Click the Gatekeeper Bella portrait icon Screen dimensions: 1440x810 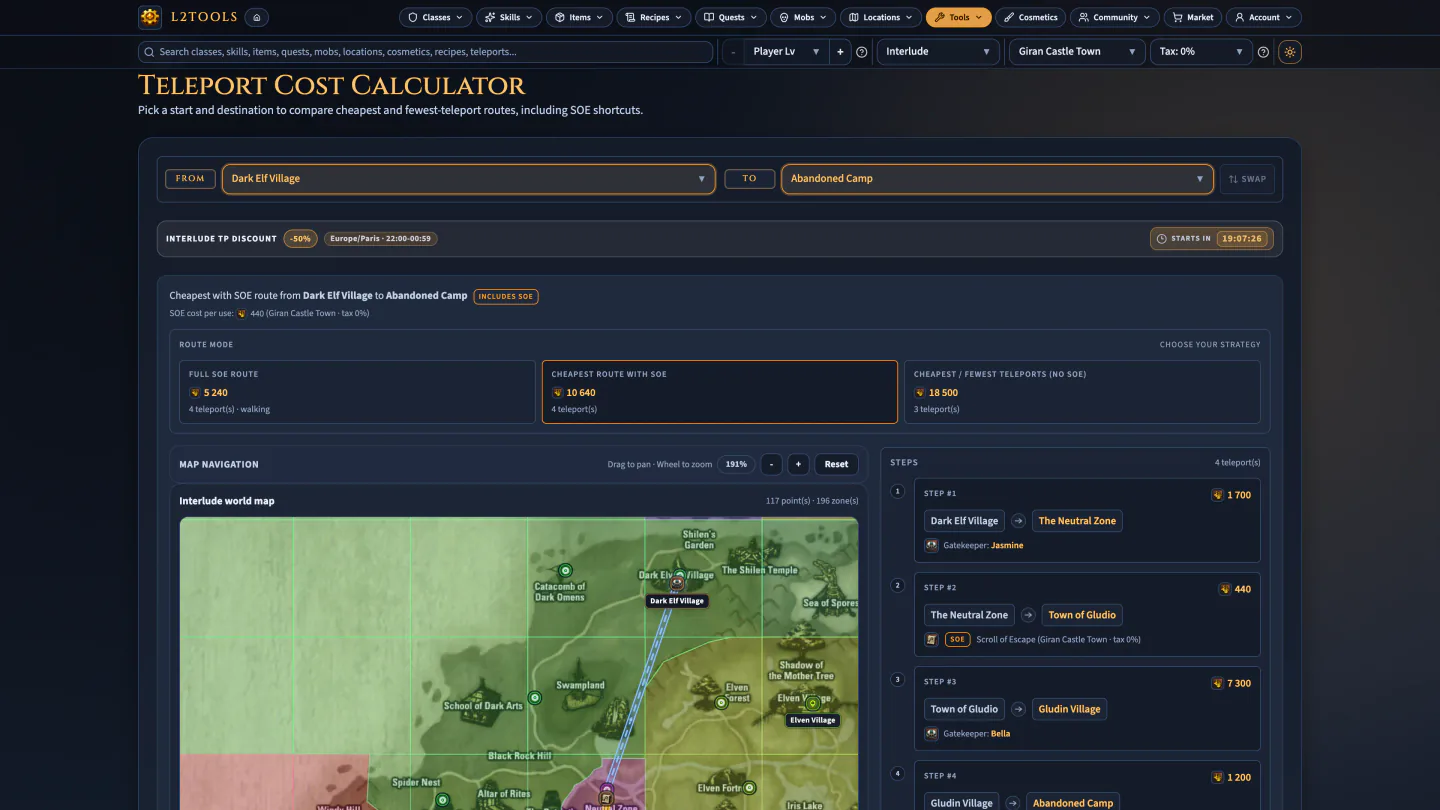coord(932,734)
